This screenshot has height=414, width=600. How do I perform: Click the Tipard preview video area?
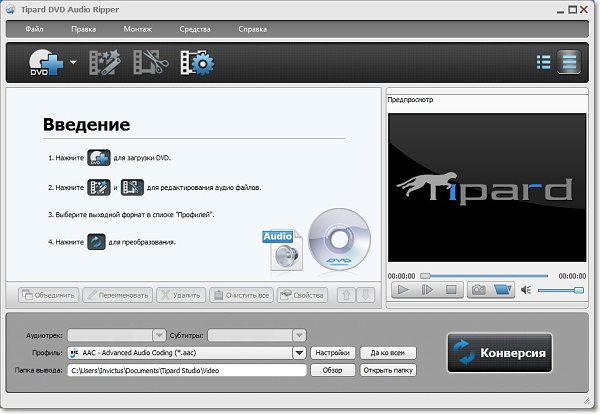pyautogui.click(x=487, y=187)
